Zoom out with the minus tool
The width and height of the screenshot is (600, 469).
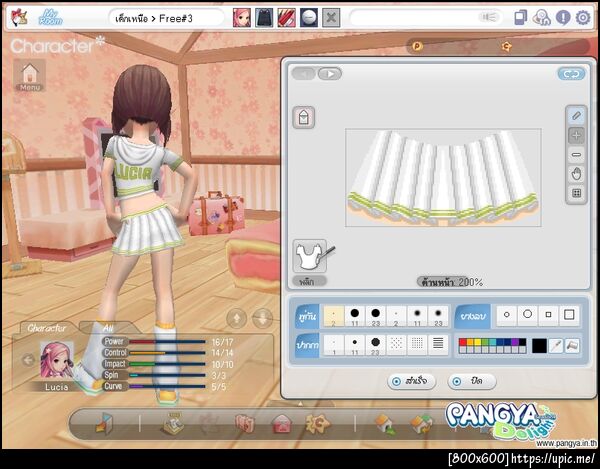click(576, 155)
